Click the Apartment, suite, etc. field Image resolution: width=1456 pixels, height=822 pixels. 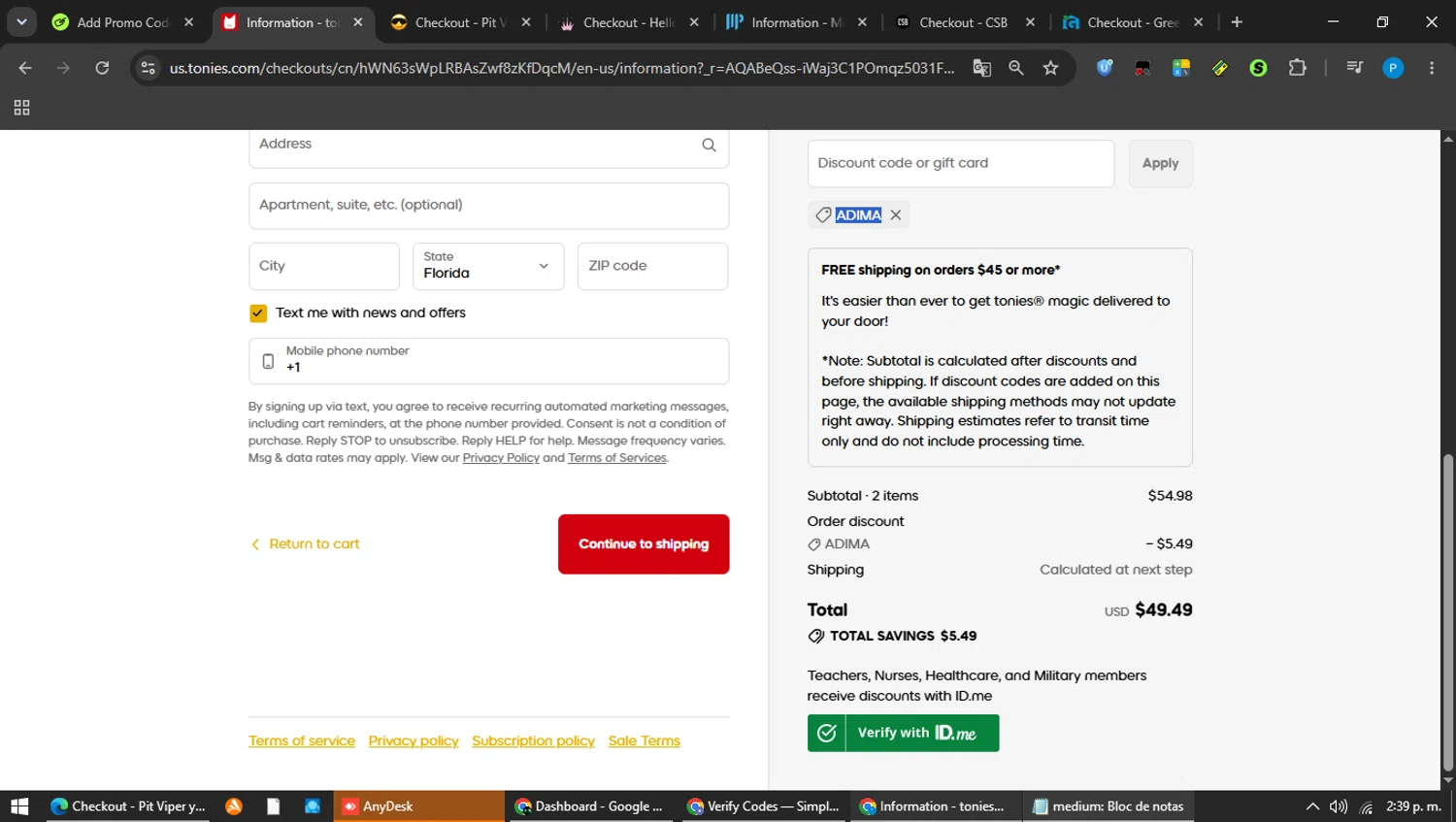488,206
